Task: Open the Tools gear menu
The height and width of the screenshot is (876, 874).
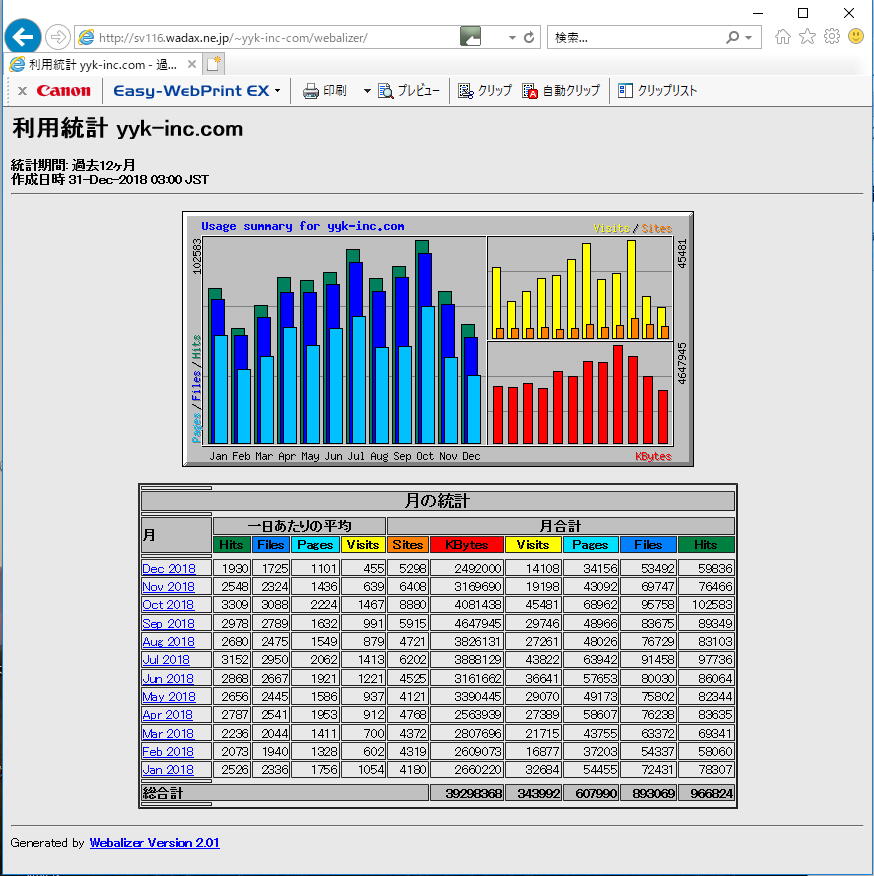Action: pyautogui.click(x=832, y=37)
